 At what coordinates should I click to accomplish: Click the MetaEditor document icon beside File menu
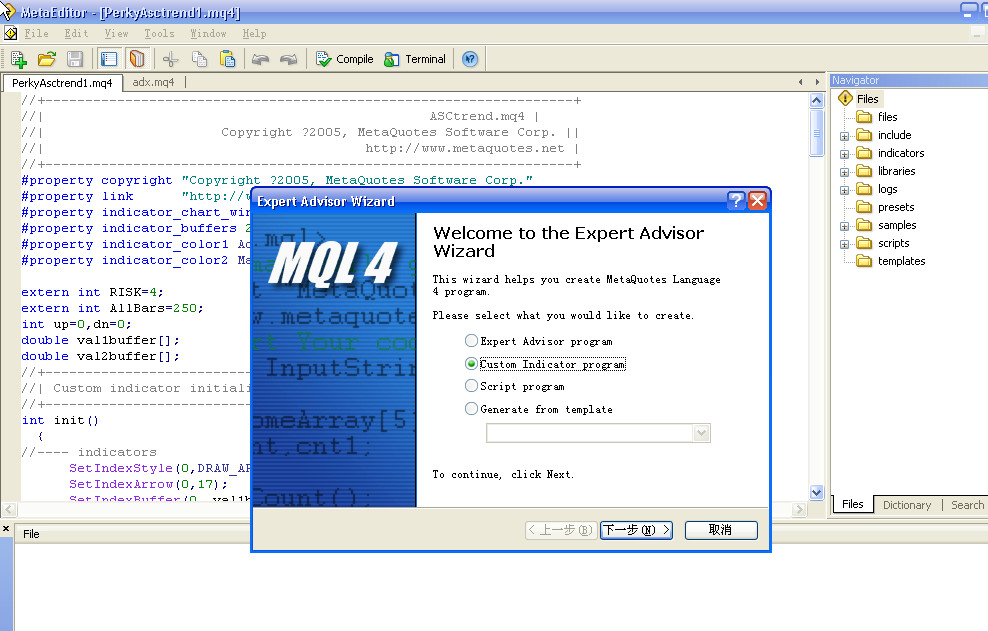click(x=11, y=33)
